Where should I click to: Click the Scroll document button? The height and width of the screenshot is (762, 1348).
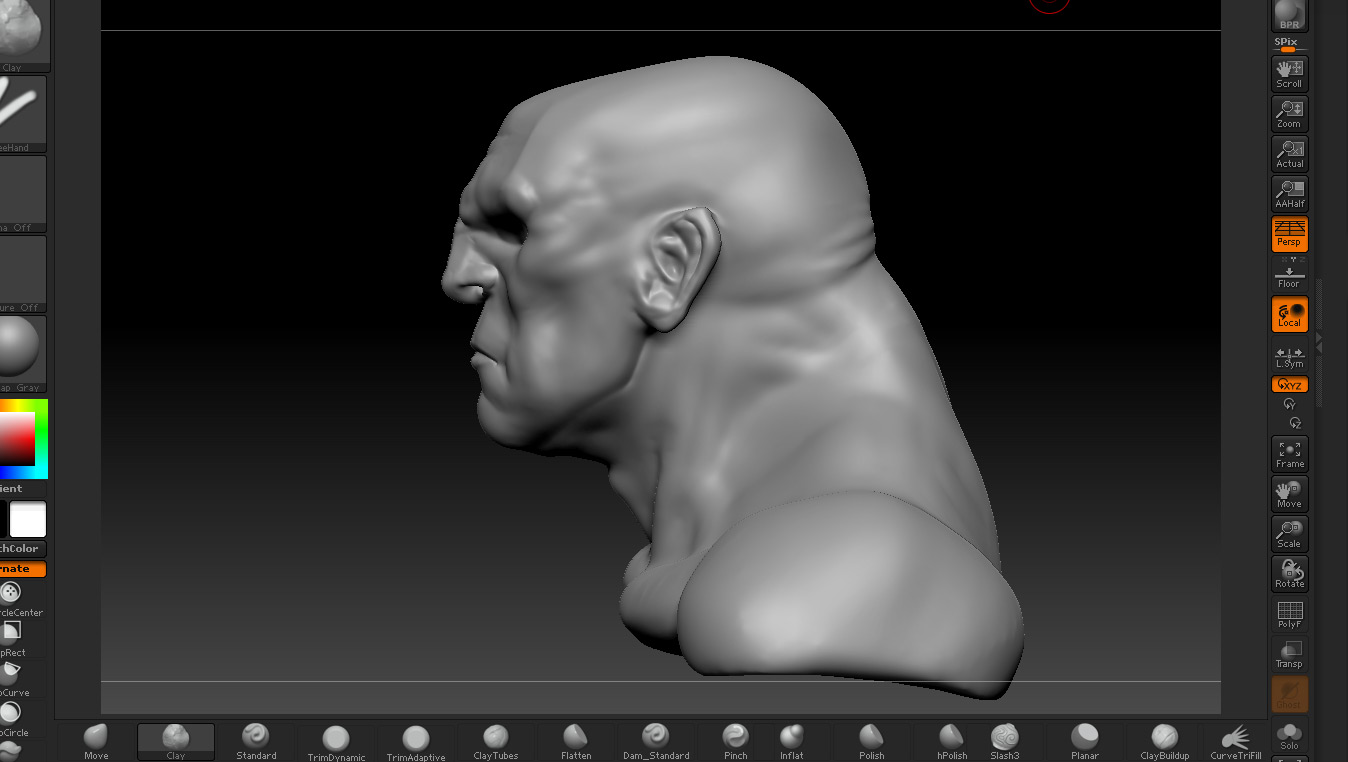[1290, 73]
